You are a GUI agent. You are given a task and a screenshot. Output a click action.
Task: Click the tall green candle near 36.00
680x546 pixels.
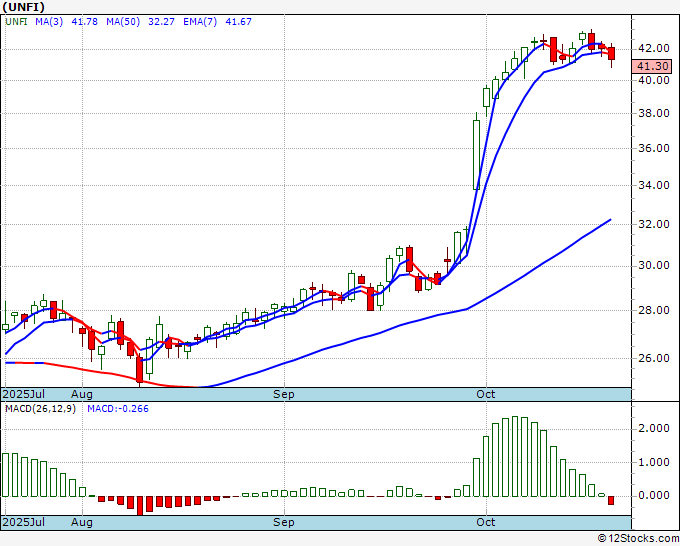(476, 154)
